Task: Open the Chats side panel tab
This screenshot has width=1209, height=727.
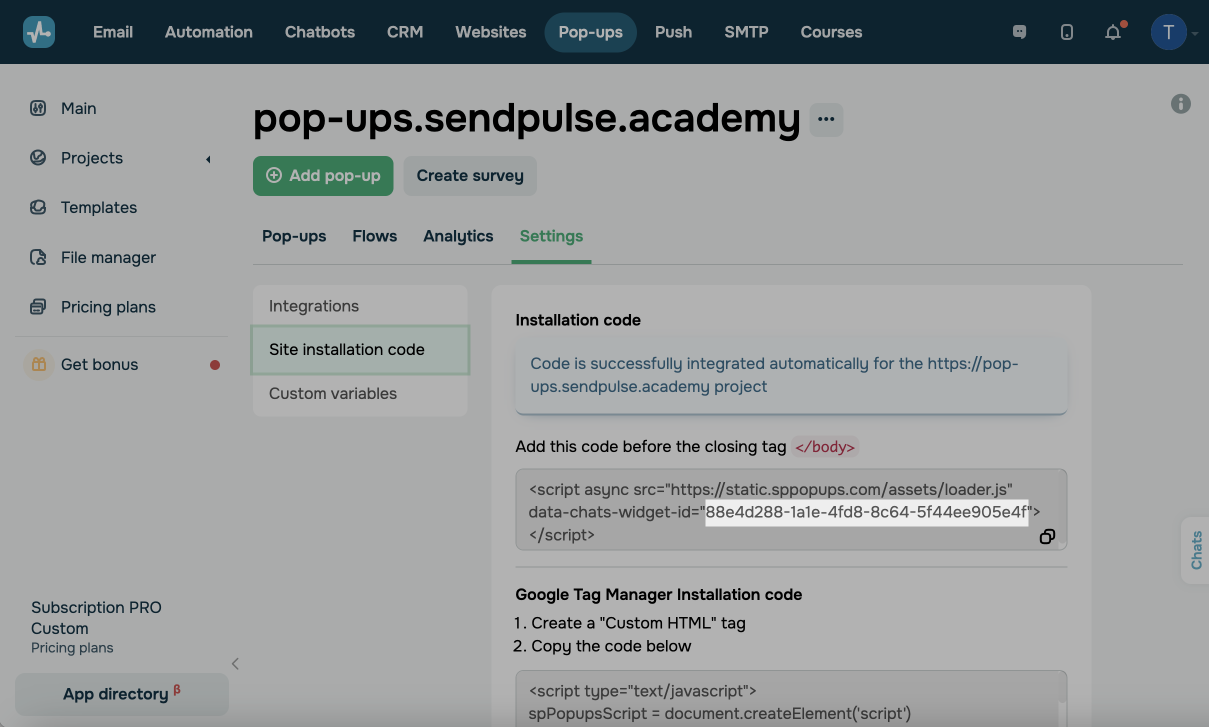Action: click(1196, 550)
